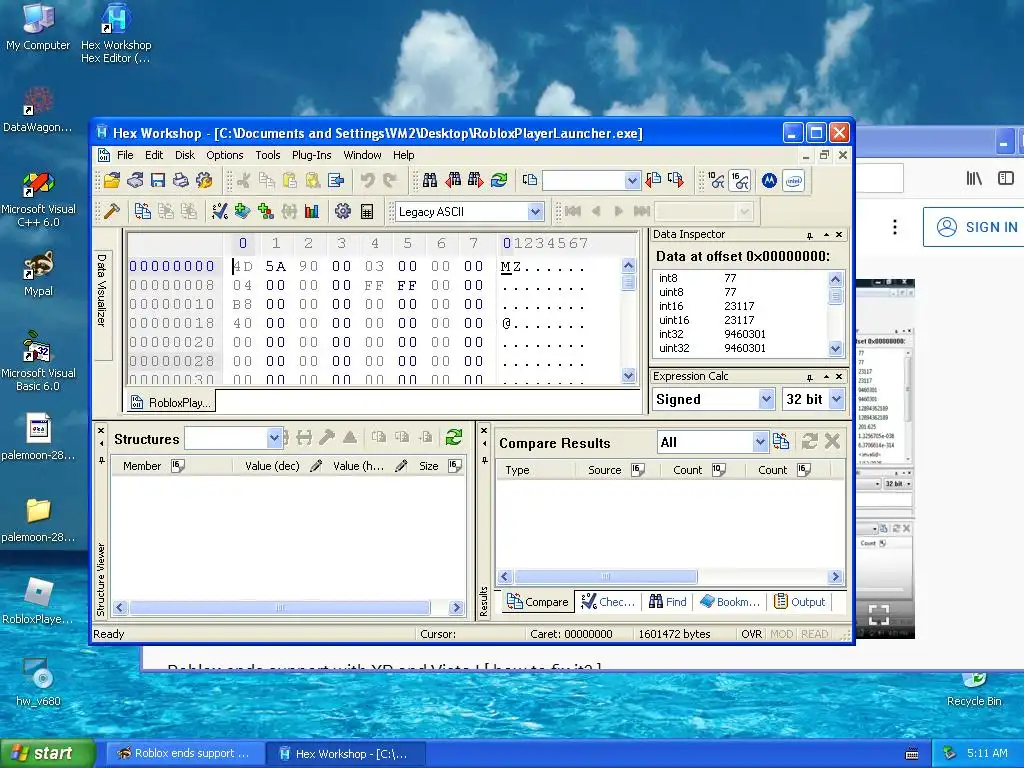Click compare icon next to All dropdown
Image resolution: width=1024 pixels, height=768 pixels.
(780, 441)
